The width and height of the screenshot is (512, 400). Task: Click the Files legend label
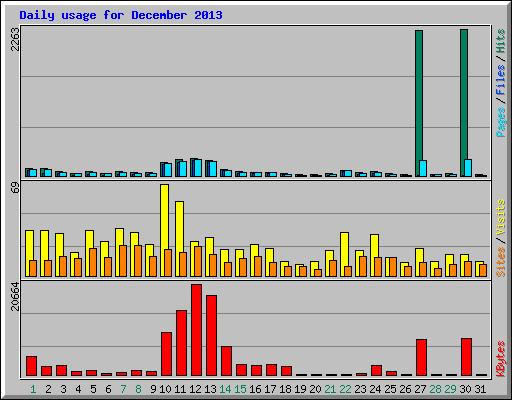[x=500, y=80]
